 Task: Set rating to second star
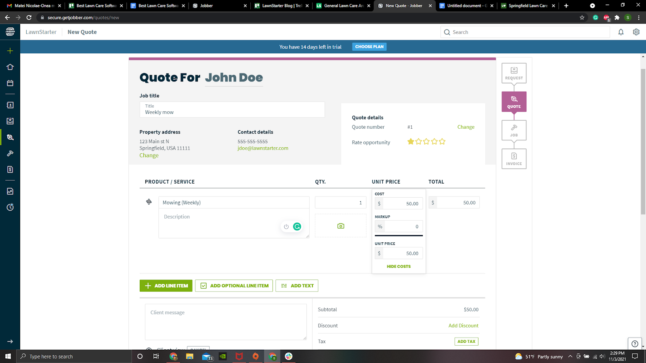[x=419, y=142]
